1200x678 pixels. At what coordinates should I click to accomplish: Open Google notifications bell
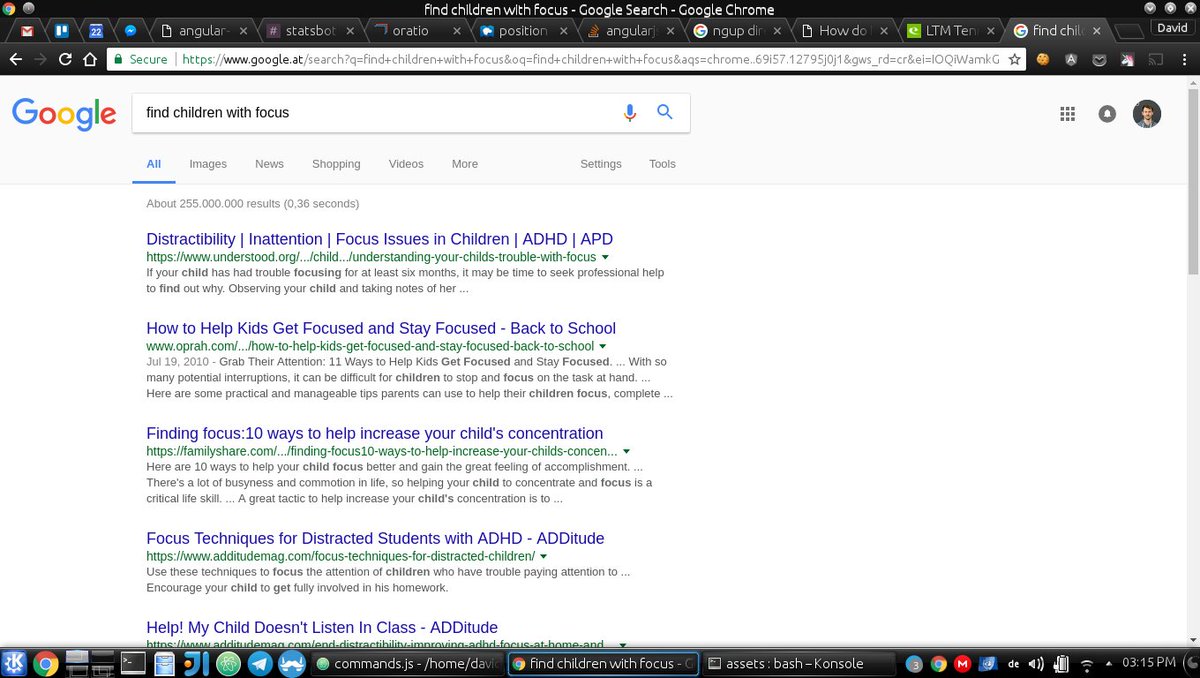point(1107,114)
